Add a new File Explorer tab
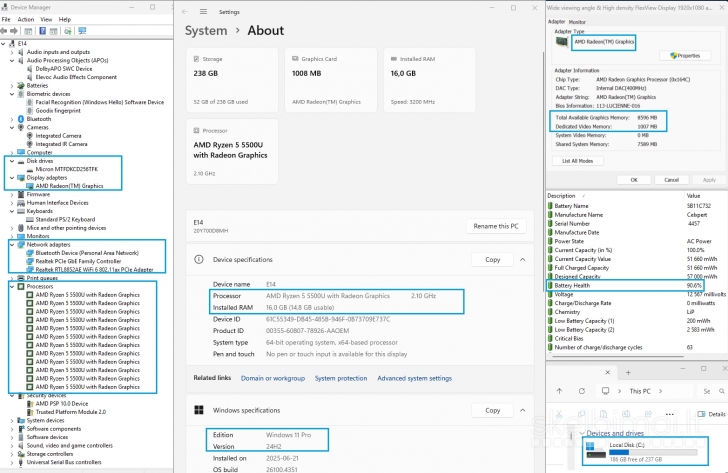Screen dimensions: 728x473 (628, 372)
